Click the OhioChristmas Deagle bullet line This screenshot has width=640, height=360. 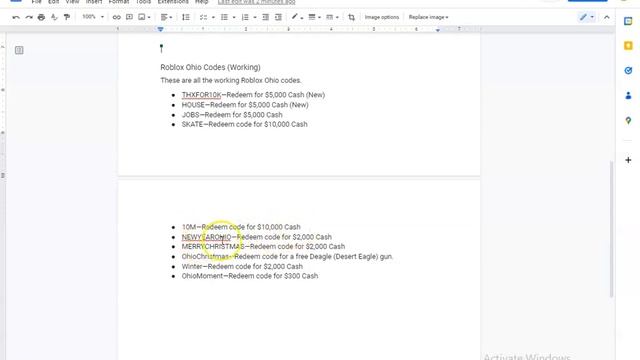(x=287, y=256)
